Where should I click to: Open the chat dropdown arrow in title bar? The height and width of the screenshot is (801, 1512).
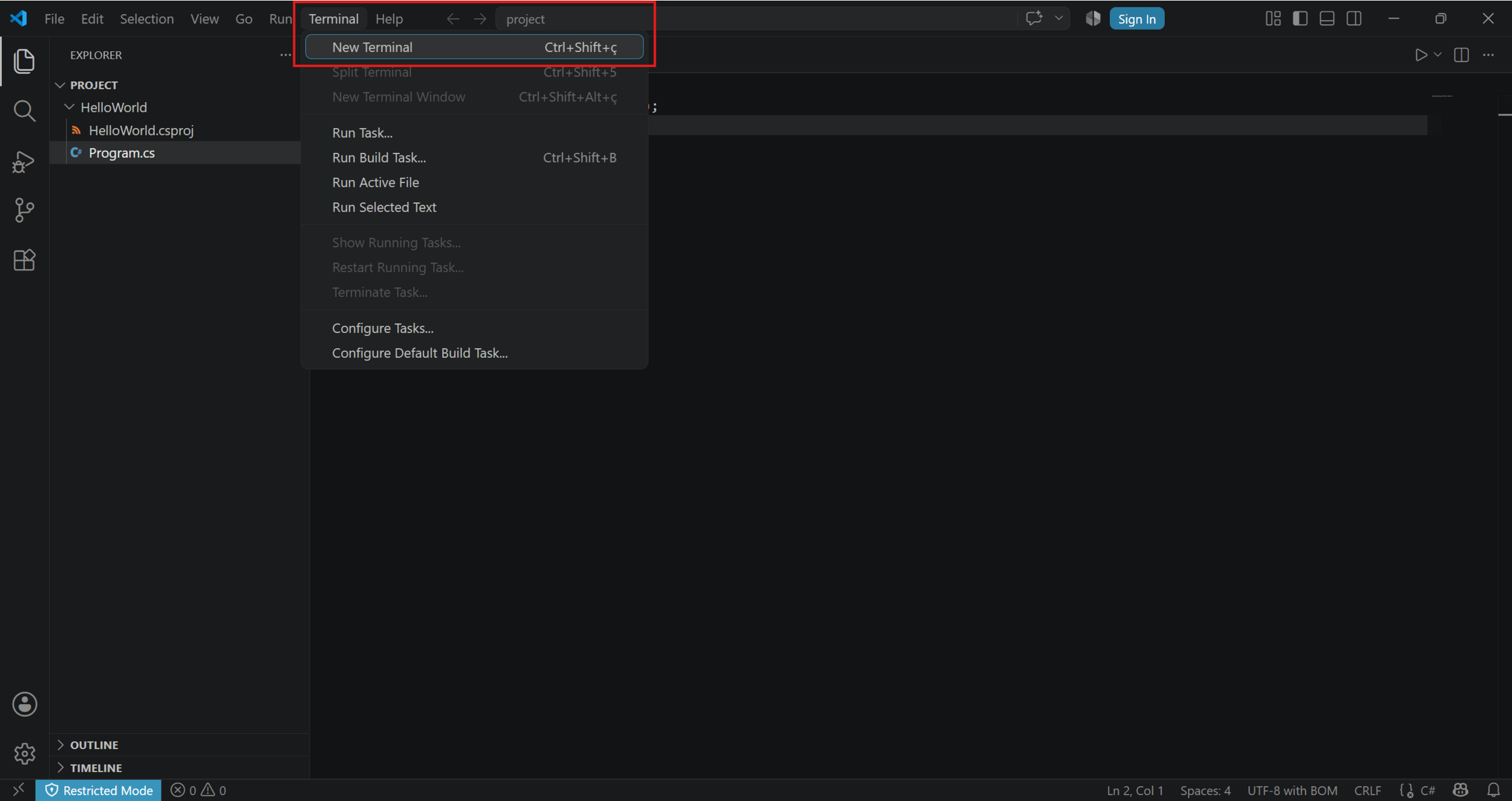1058,19
